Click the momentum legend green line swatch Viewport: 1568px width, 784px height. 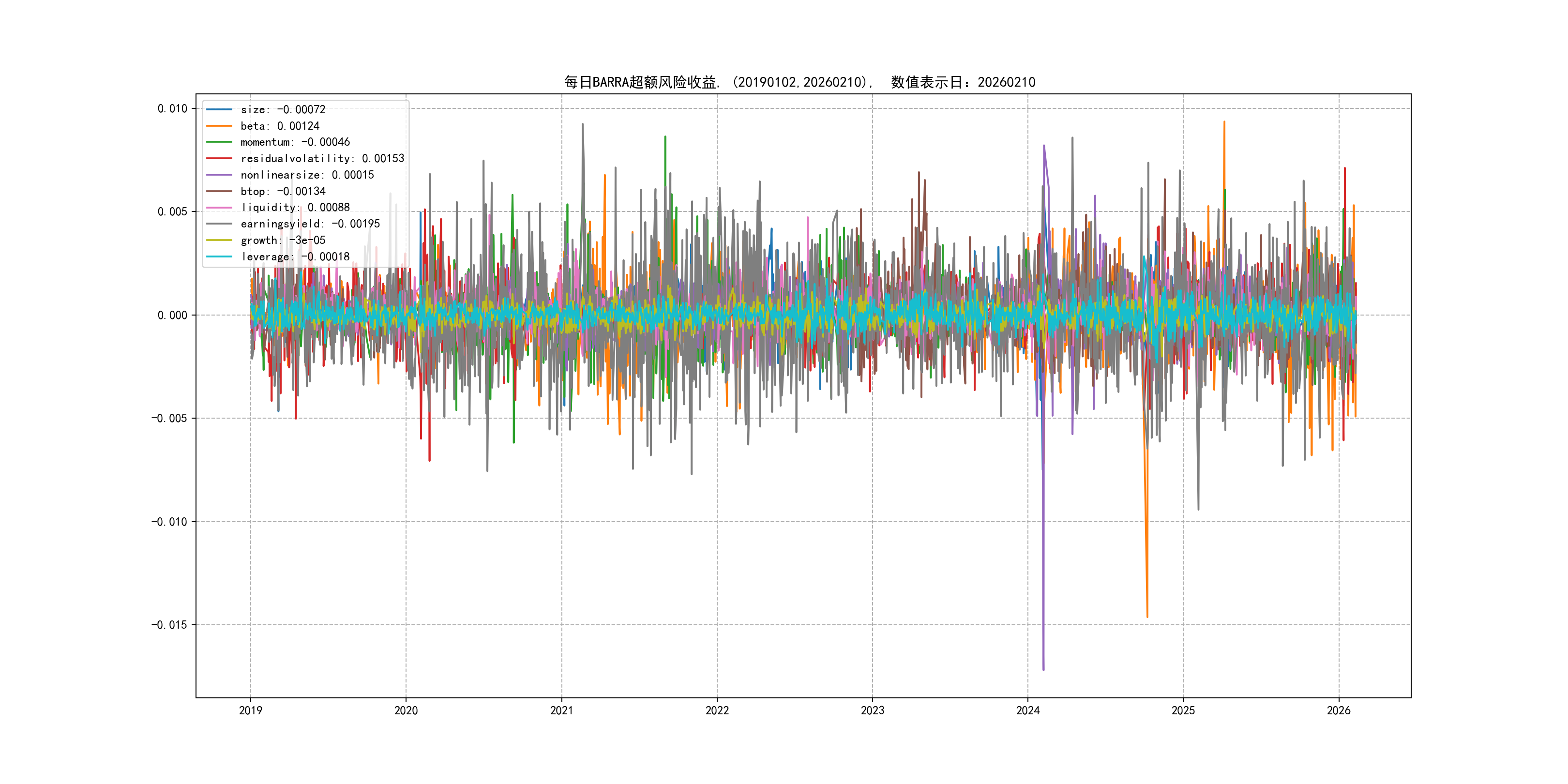(x=219, y=142)
